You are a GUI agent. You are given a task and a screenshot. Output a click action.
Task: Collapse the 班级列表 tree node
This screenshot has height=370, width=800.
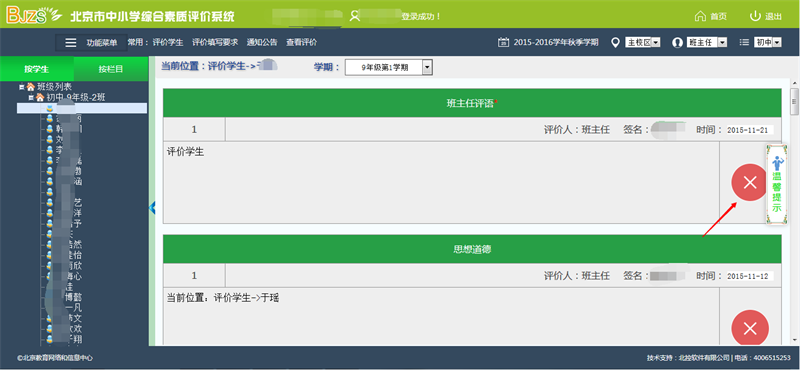[x=21, y=87]
